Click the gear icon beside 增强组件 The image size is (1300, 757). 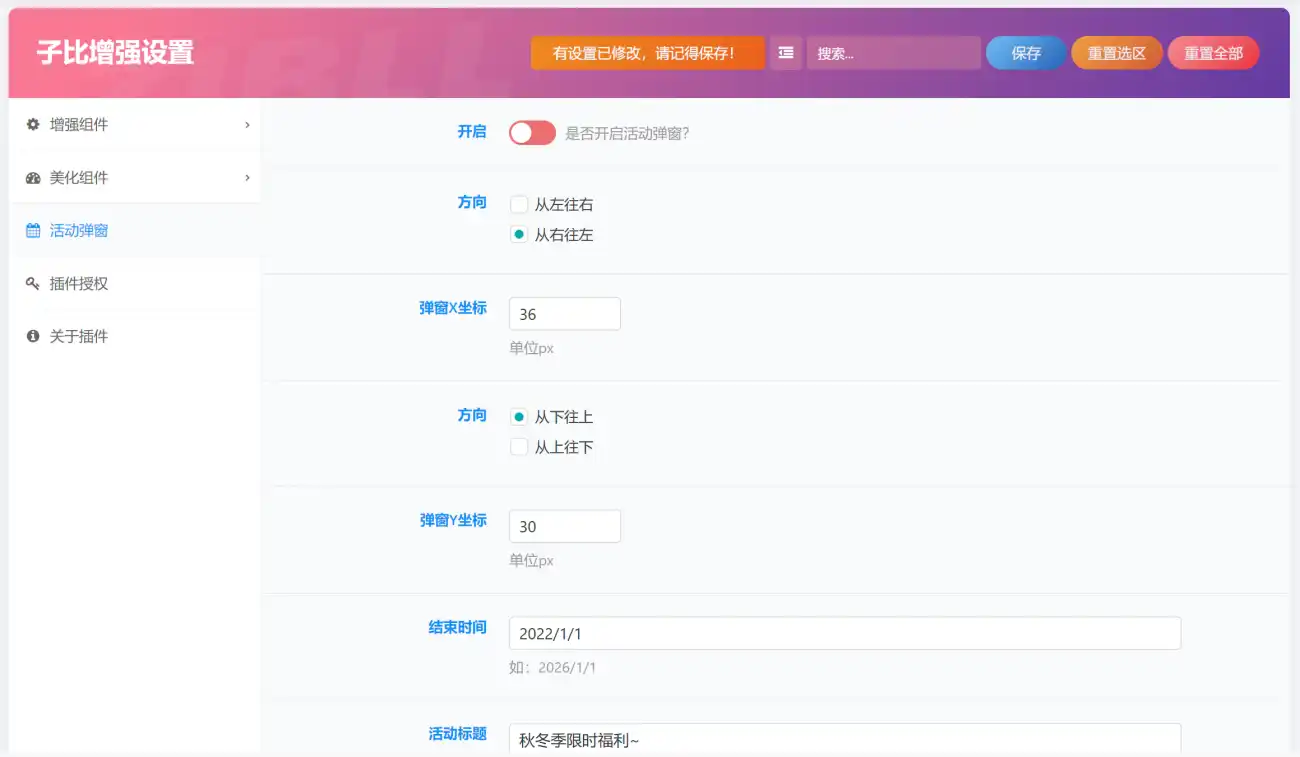pyautogui.click(x=33, y=125)
